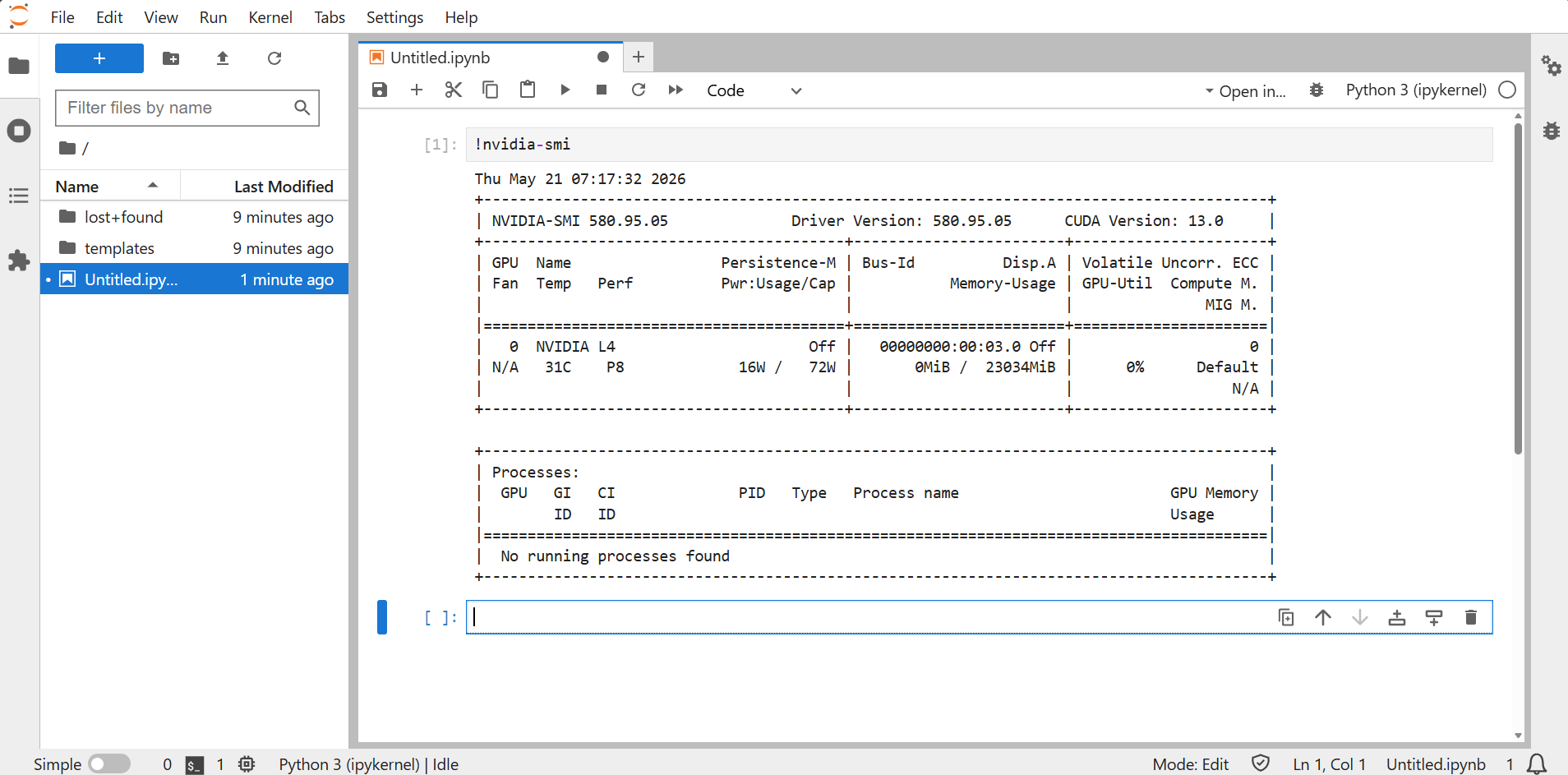
Task: Paste cell from clipboard
Action: (528, 90)
